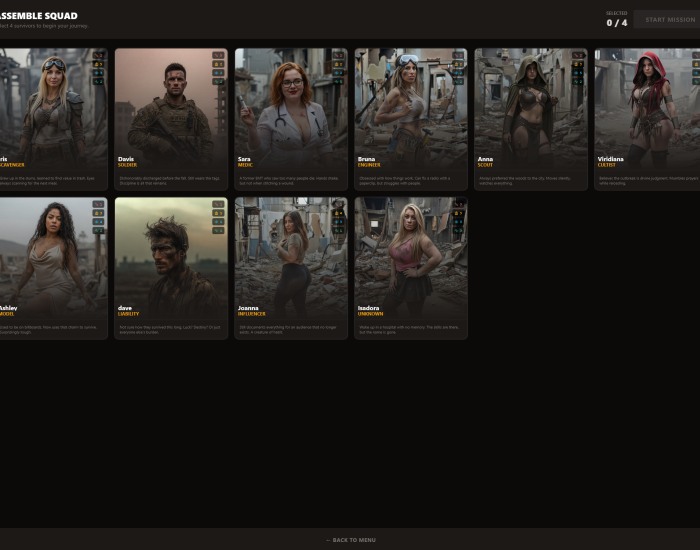Click Davis's description text
Image resolution: width=700 pixels, height=550 pixels.
coord(171,180)
